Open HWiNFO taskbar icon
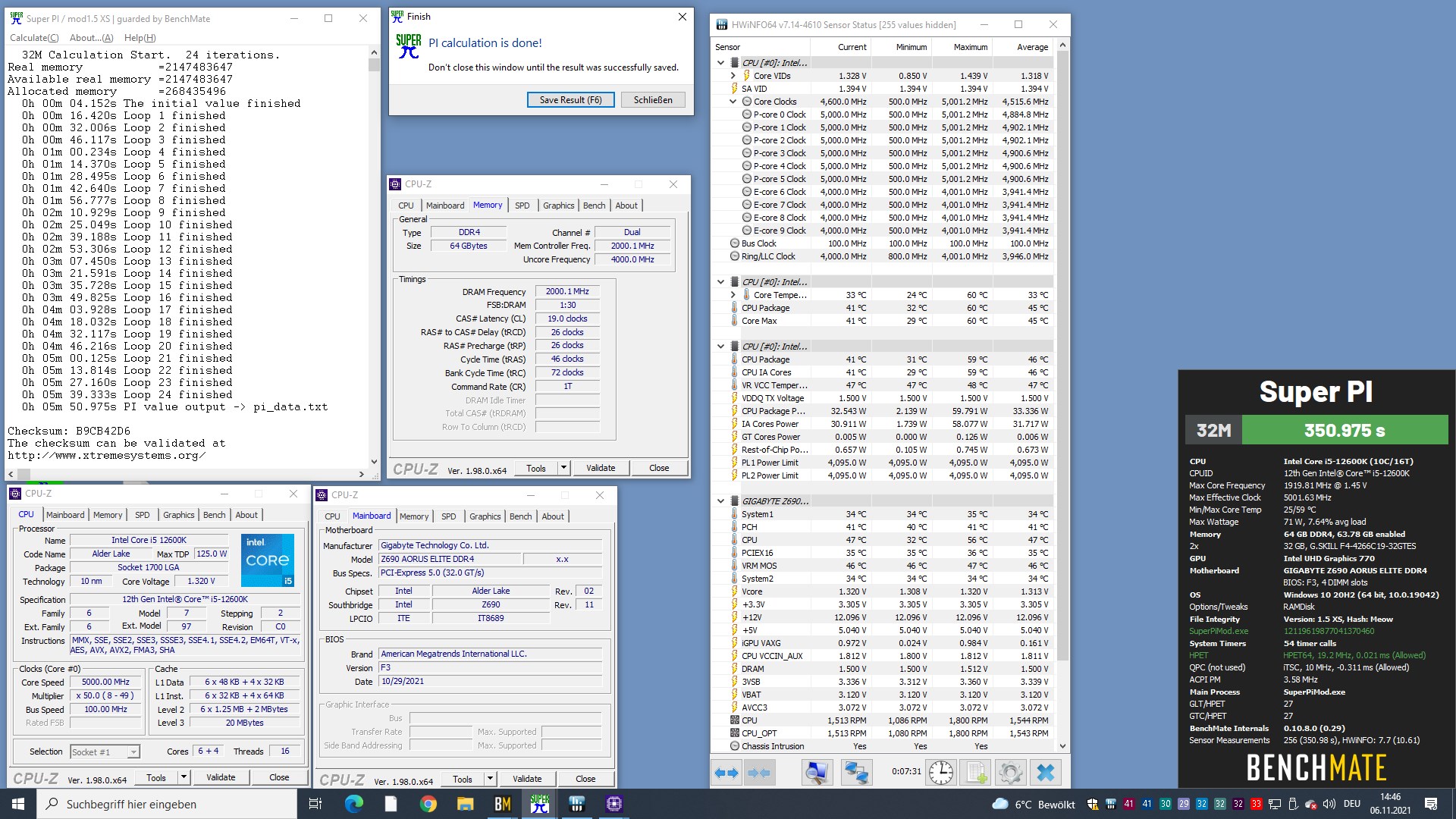Screen dimensions: 1456x819 pyautogui.click(x=577, y=804)
